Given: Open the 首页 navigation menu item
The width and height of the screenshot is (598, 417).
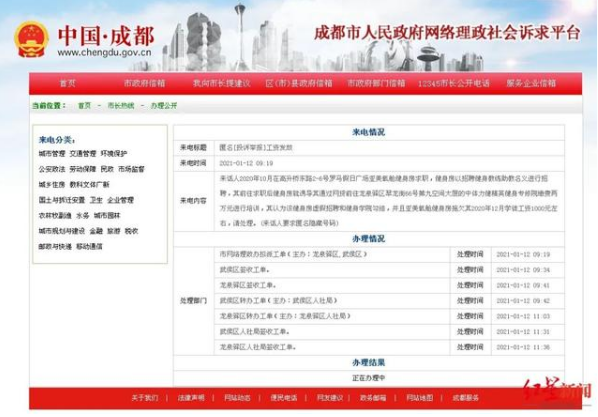Looking at the screenshot, I should pos(68,83).
